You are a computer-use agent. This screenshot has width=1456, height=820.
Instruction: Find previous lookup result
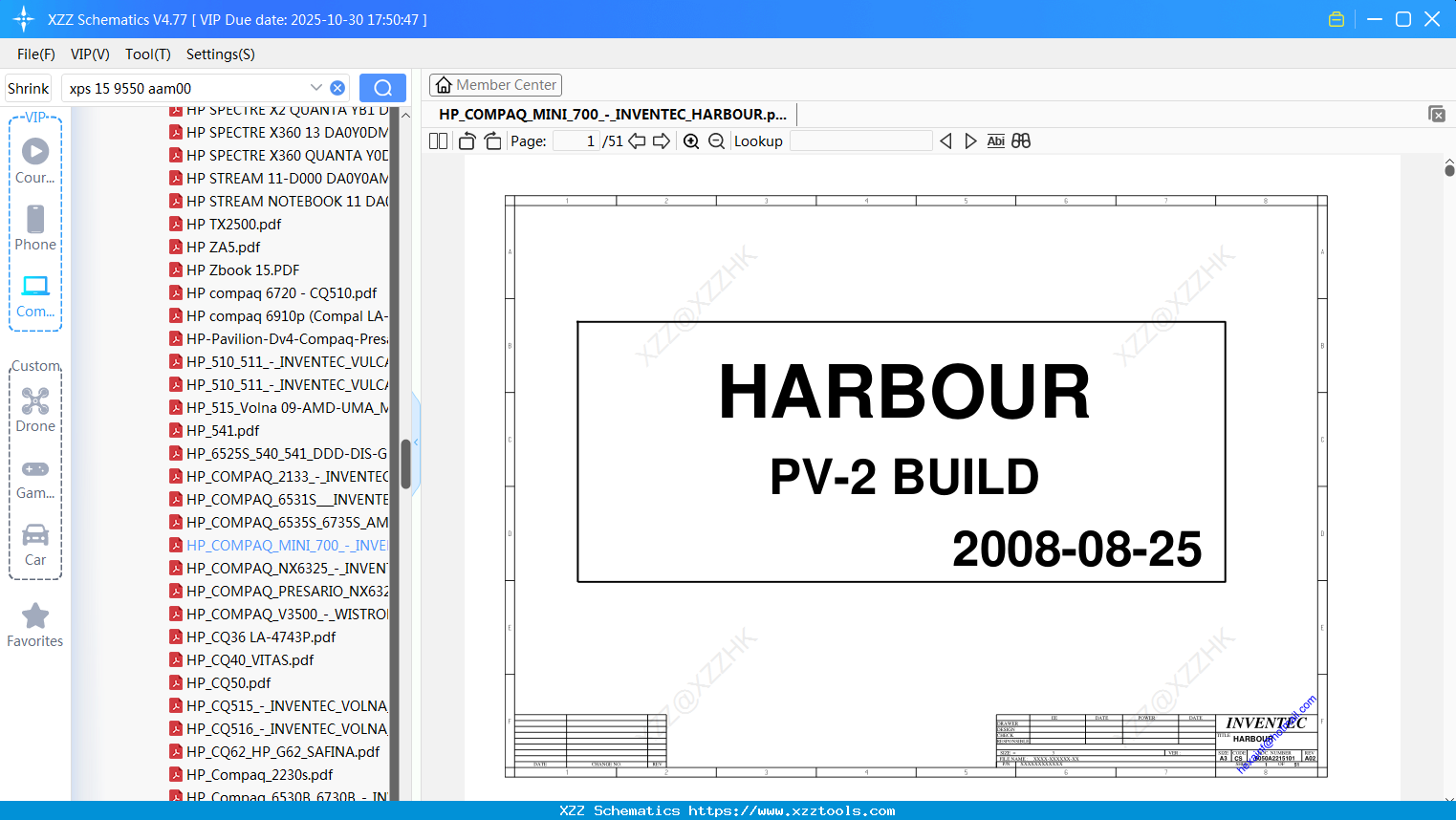pyautogui.click(x=945, y=140)
